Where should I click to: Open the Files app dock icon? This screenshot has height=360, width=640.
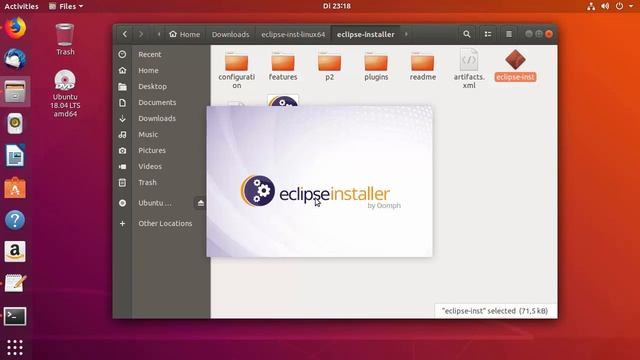coord(15,91)
